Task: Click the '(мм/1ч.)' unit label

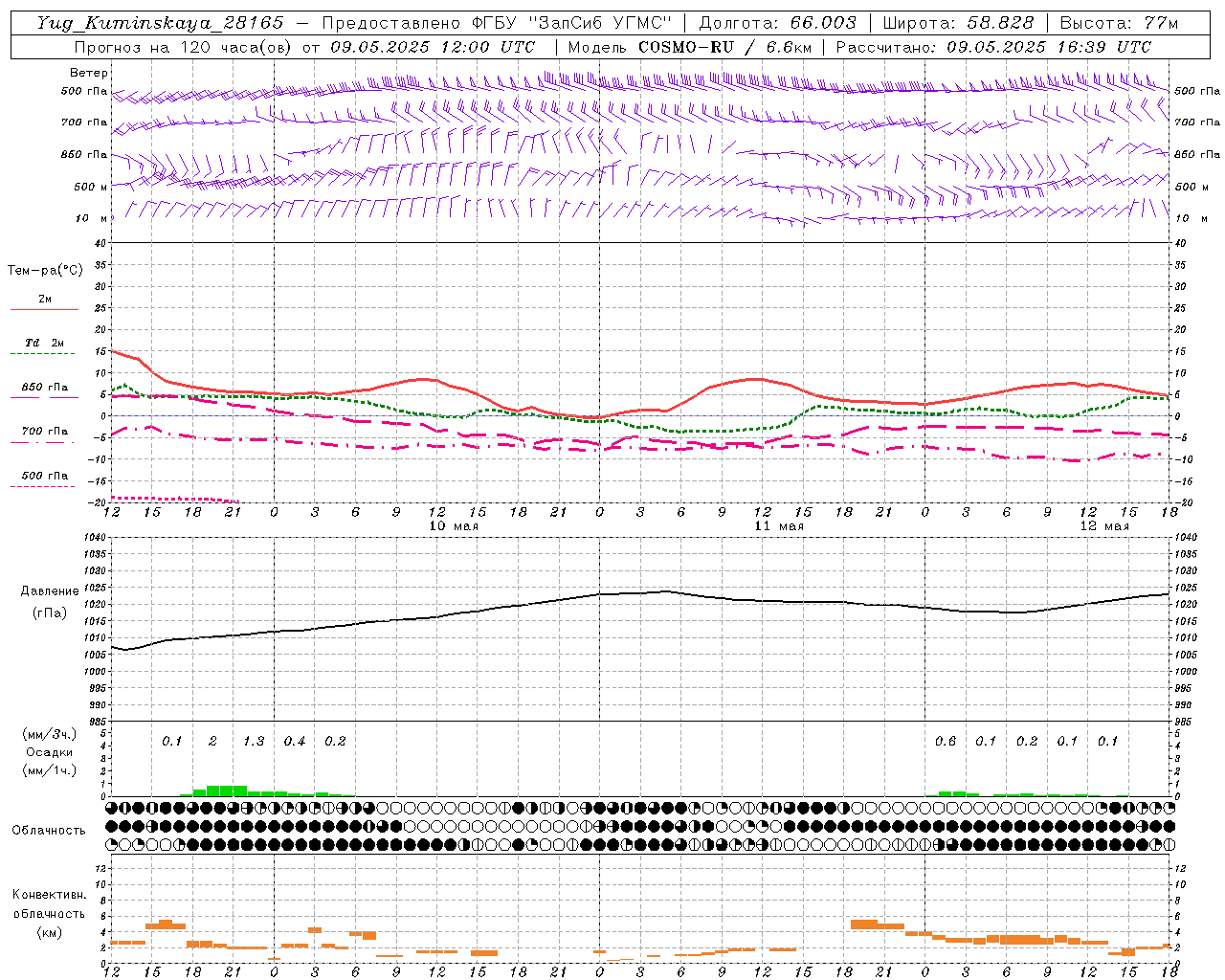Action: (x=49, y=770)
